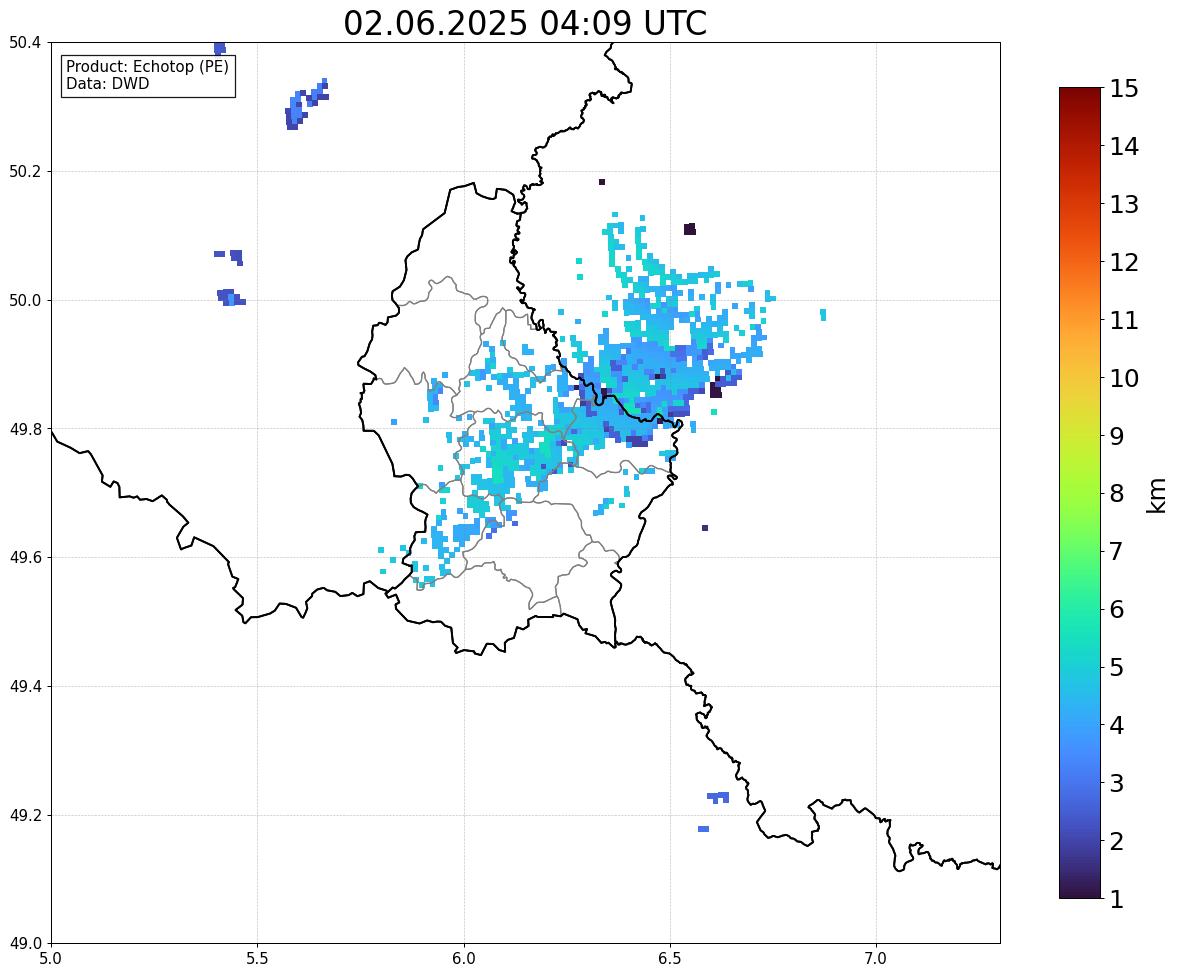Click the colorbar tick label 10
Image resolution: width=1178 pixels, height=976 pixels.
point(1124,378)
